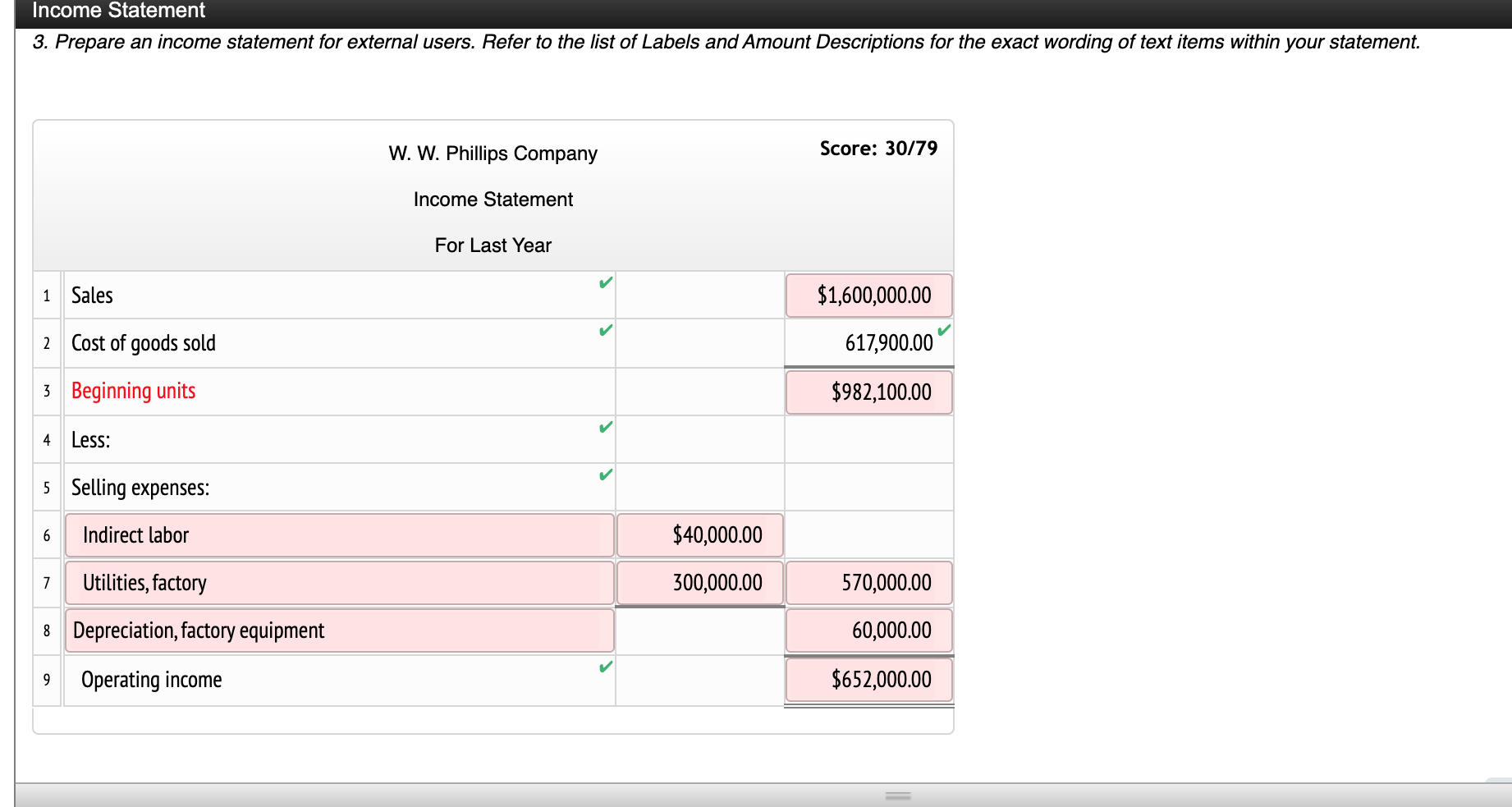Viewport: 1512px width, 807px height.
Task: Select the incorrect red Beginning units label
Action: (x=133, y=391)
